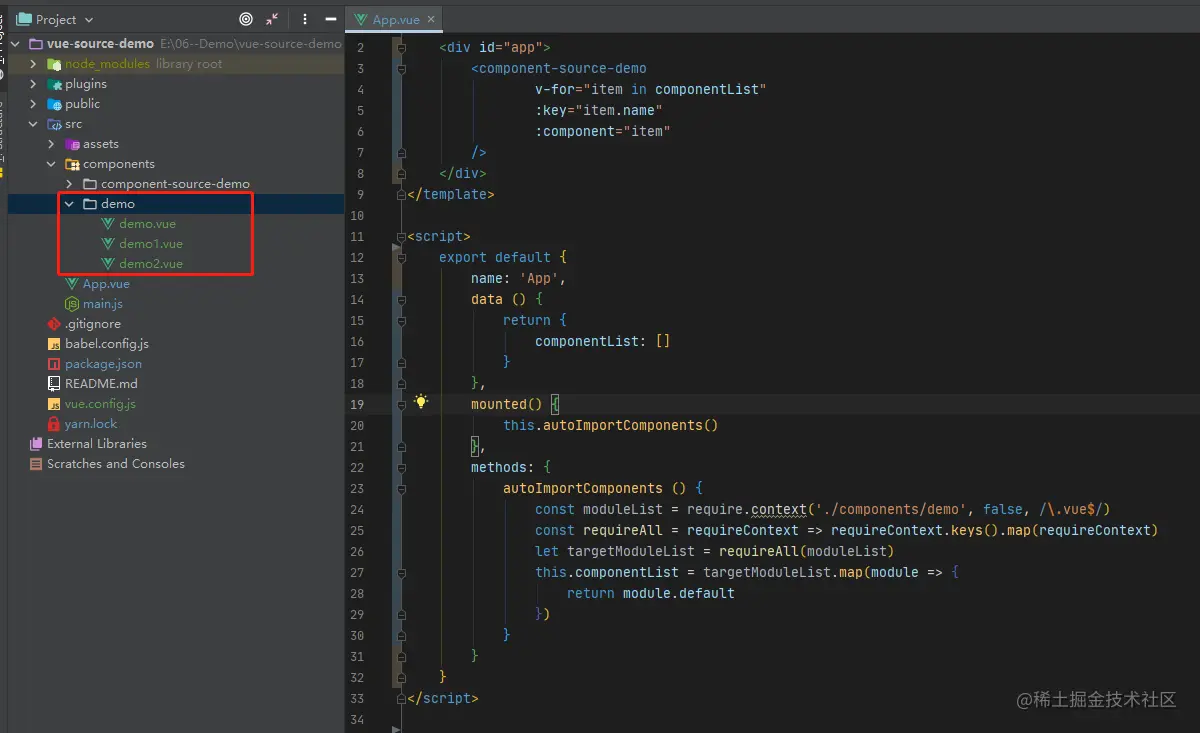
Task: Click the icon beside package.json
Action: pos(54,364)
